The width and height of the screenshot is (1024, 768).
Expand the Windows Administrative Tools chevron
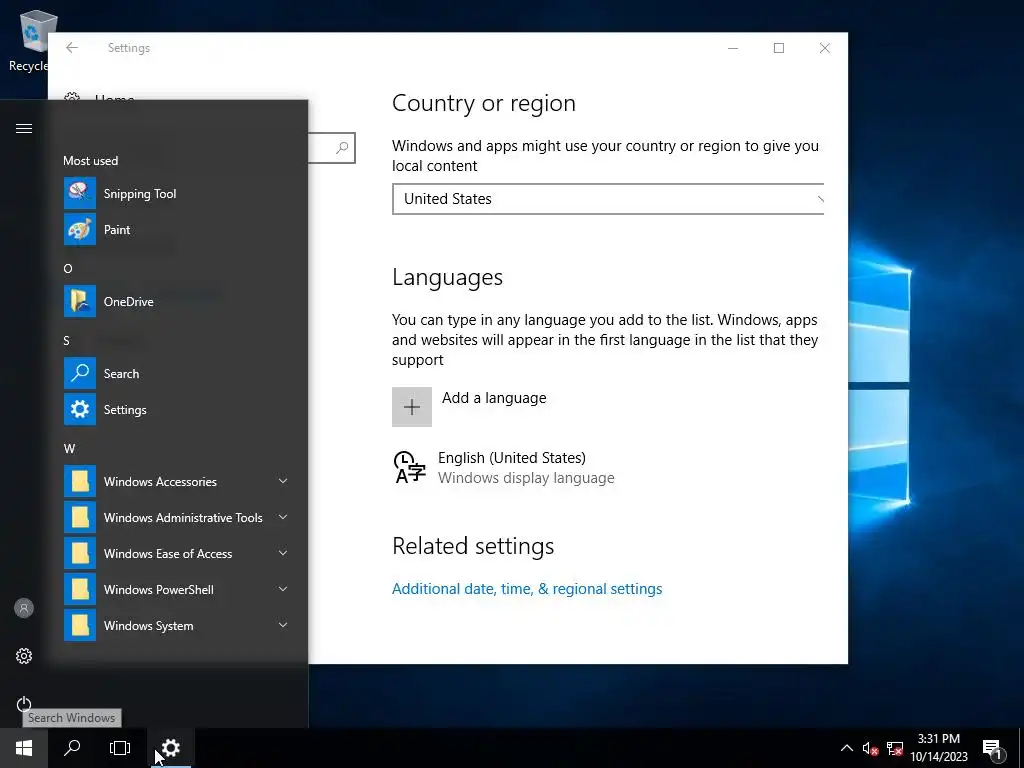coord(283,517)
